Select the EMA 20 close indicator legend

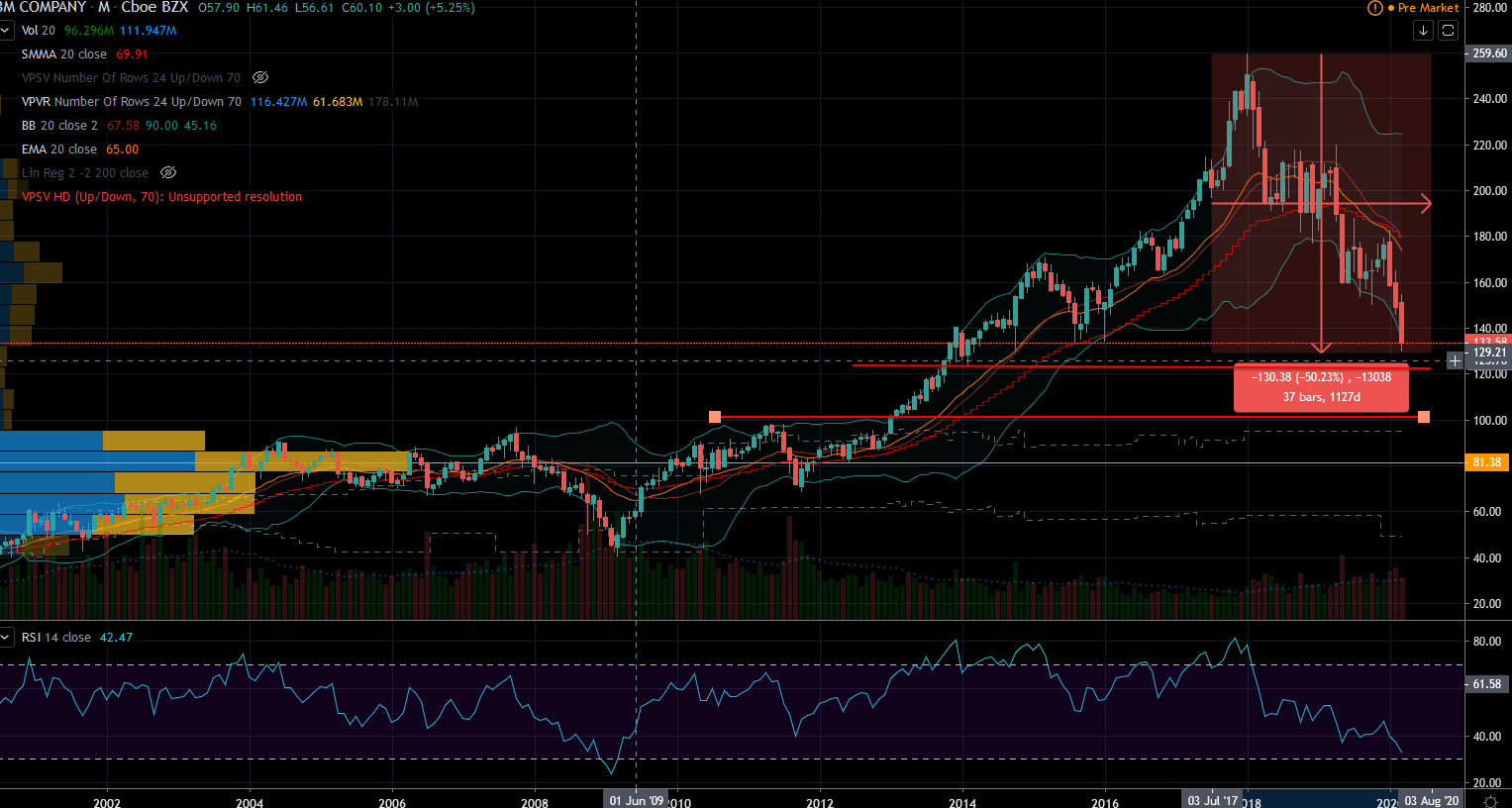click(x=59, y=149)
